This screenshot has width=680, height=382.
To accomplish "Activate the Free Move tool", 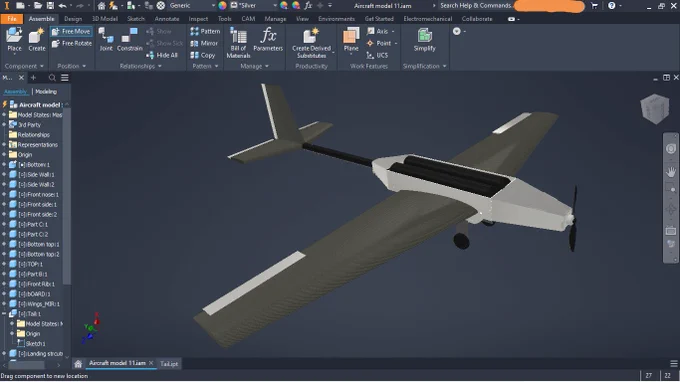I will click(x=71, y=31).
